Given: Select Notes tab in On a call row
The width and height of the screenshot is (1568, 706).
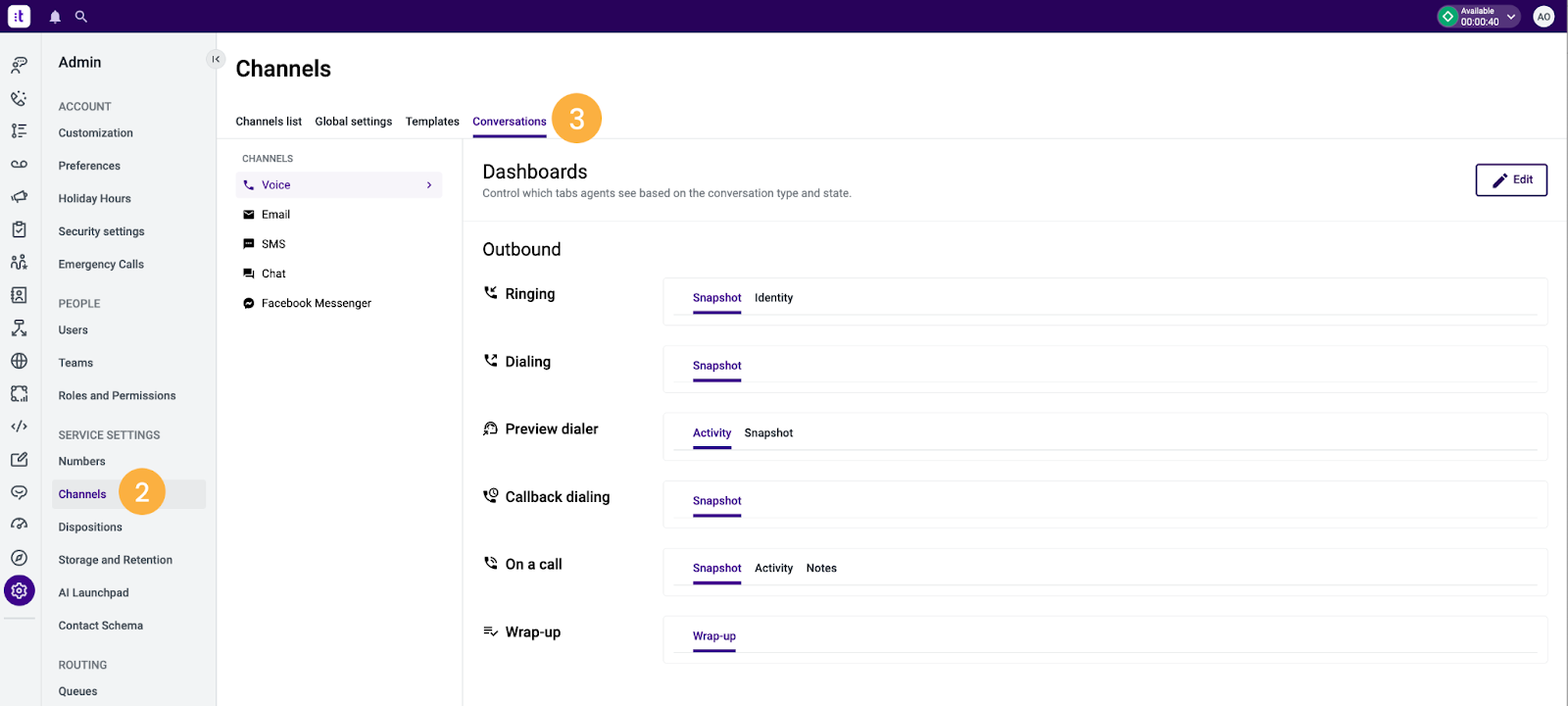Looking at the screenshot, I should (x=821, y=569).
